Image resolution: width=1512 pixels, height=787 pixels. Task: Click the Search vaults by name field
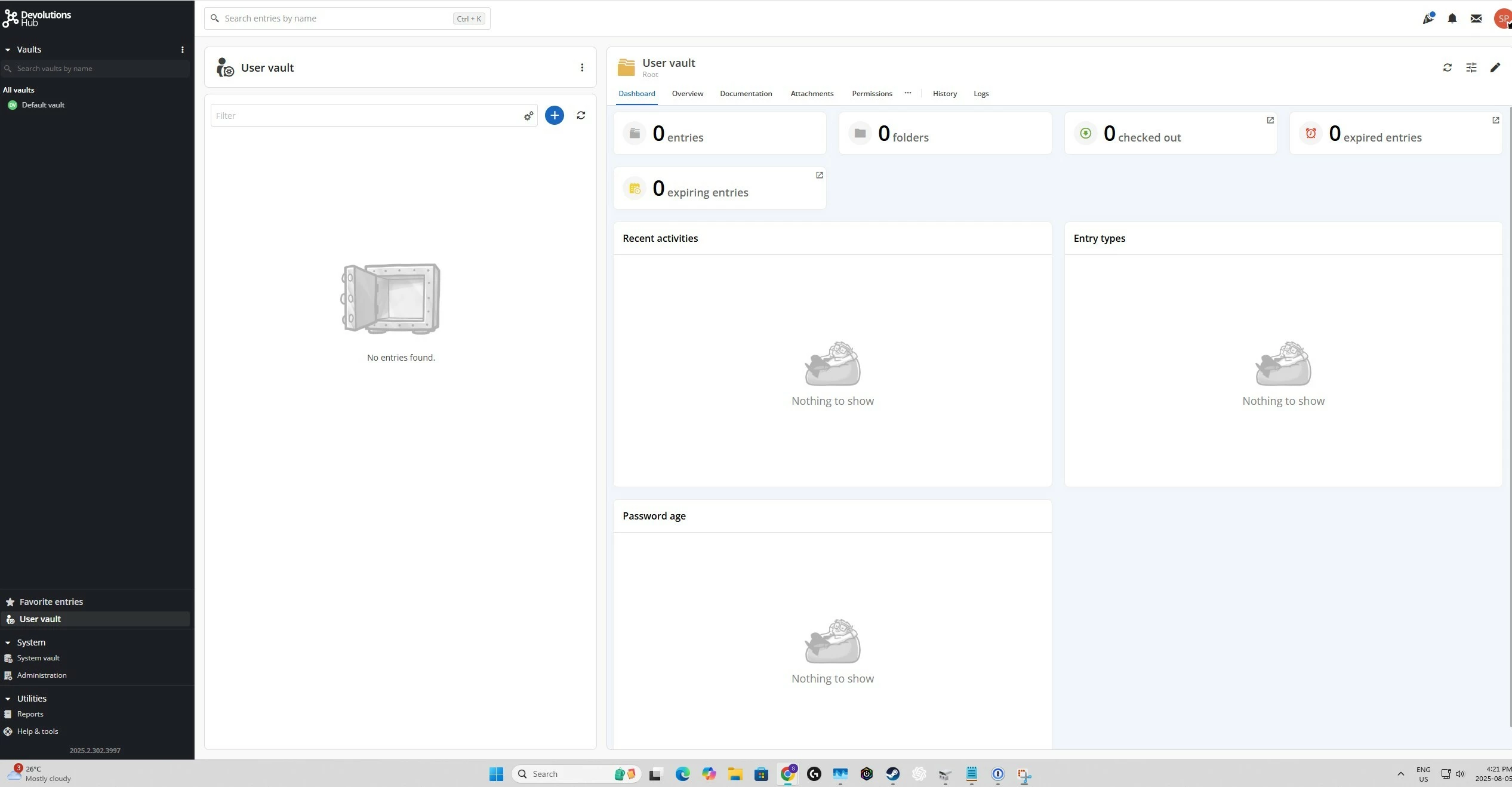pyautogui.click(x=96, y=69)
